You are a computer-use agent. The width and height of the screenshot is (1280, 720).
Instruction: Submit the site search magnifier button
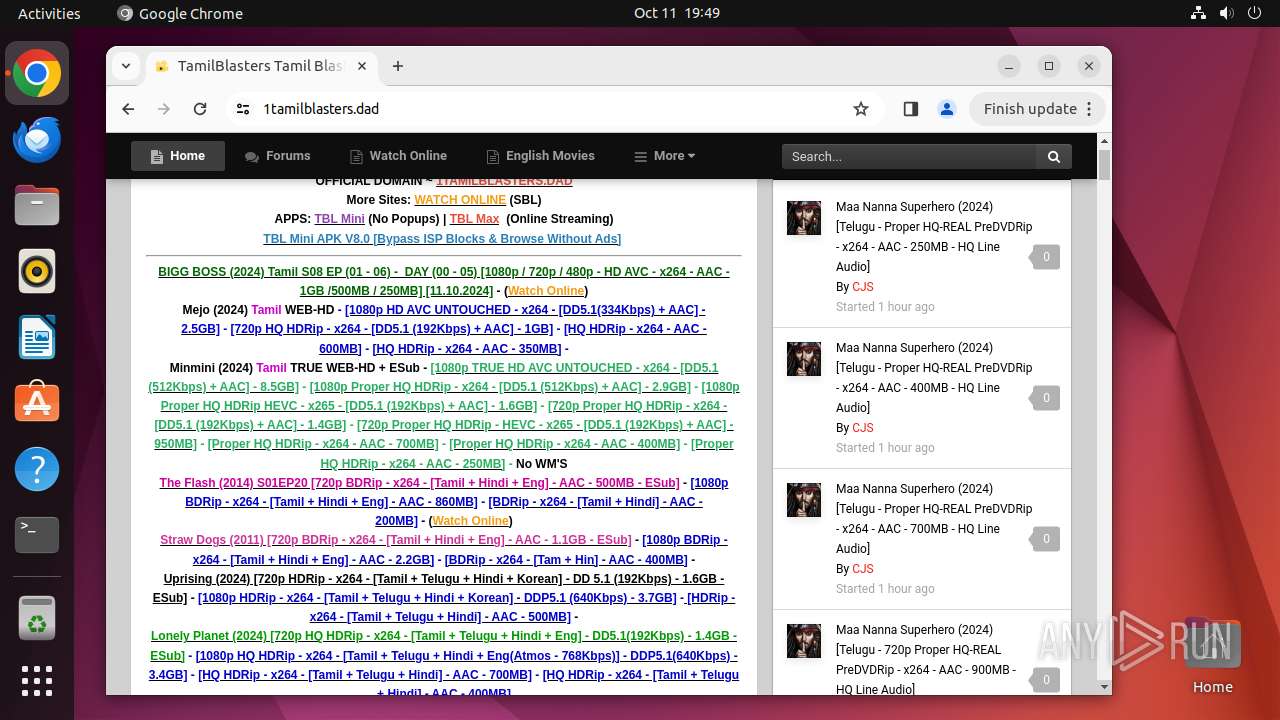[x=1054, y=156]
